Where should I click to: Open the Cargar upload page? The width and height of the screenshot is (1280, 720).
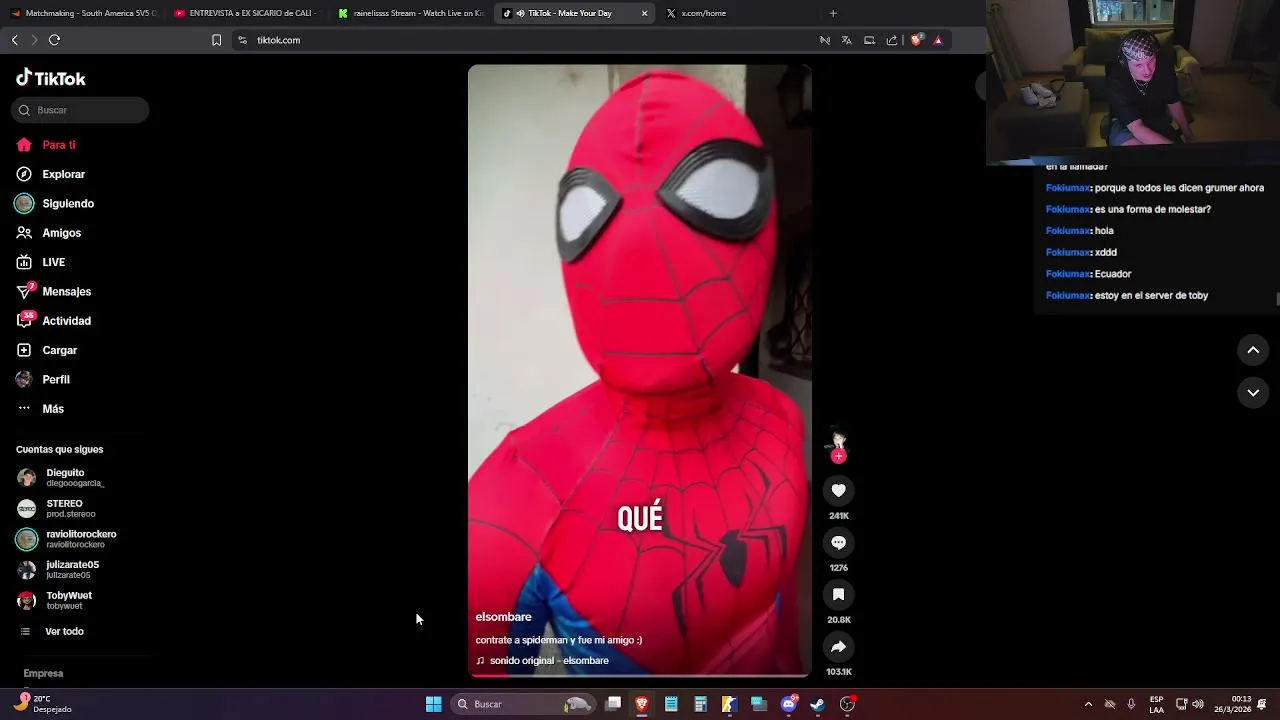[46, 350]
